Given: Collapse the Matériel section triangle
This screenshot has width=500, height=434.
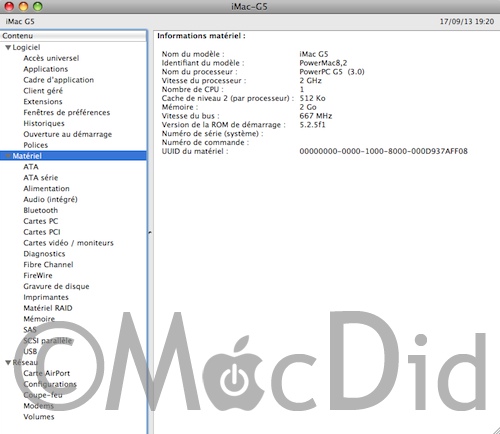Looking at the screenshot, I should tap(8, 156).
